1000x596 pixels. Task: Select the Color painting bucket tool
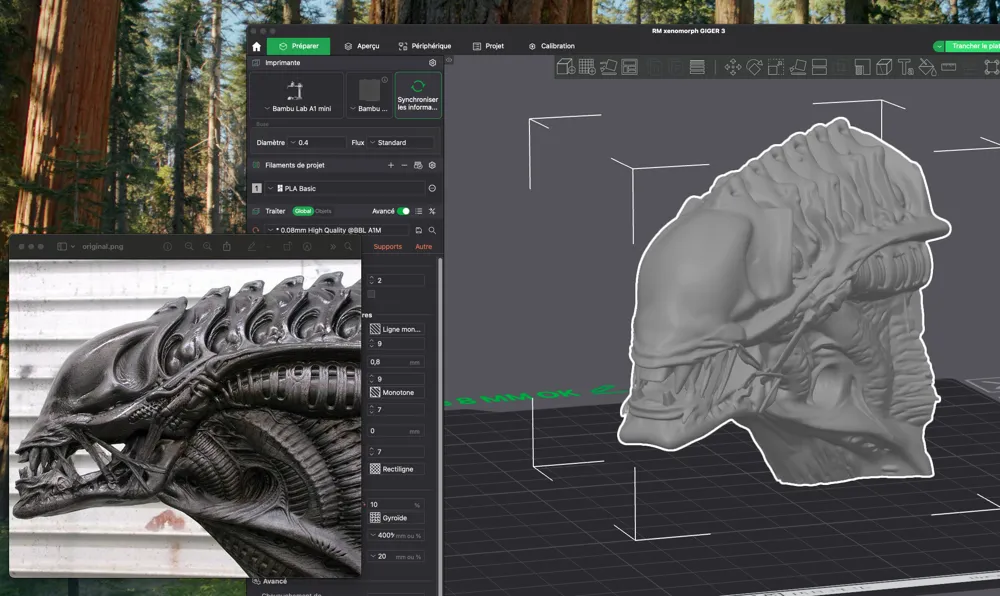[x=927, y=67]
